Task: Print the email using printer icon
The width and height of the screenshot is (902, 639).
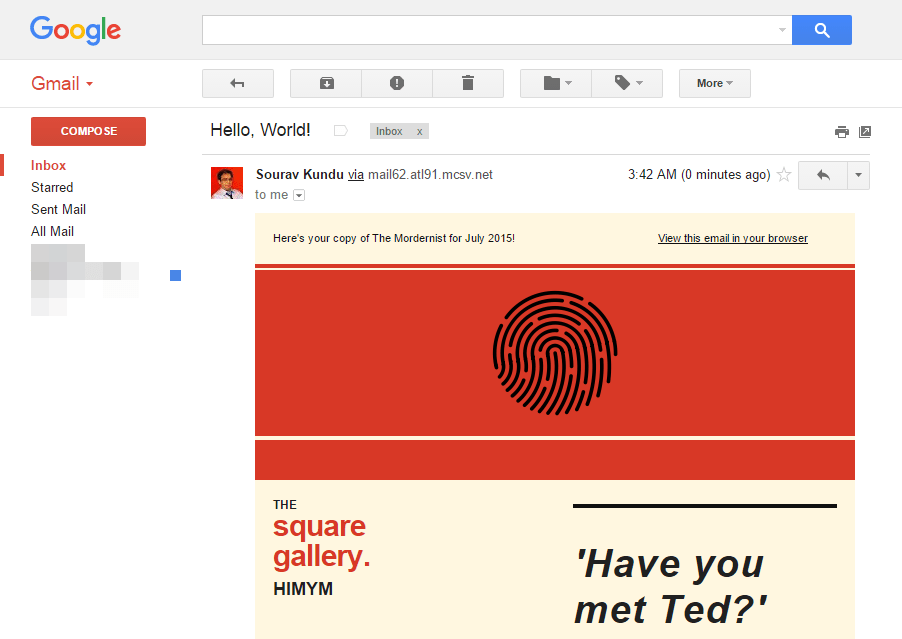Action: pos(842,132)
